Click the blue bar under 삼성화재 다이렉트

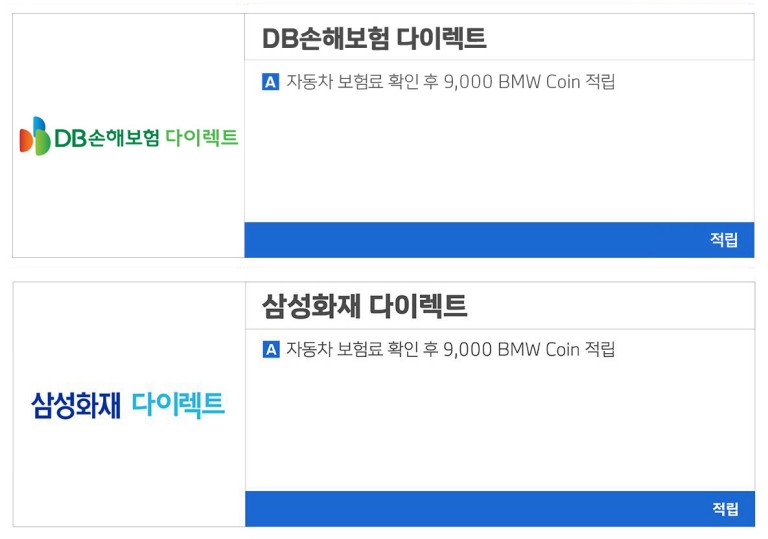[x=500, y=509]
